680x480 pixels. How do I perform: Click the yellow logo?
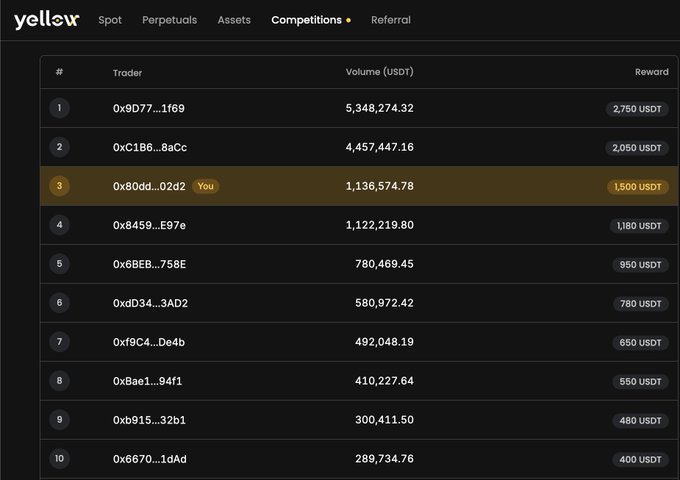[x=46, y=20]
